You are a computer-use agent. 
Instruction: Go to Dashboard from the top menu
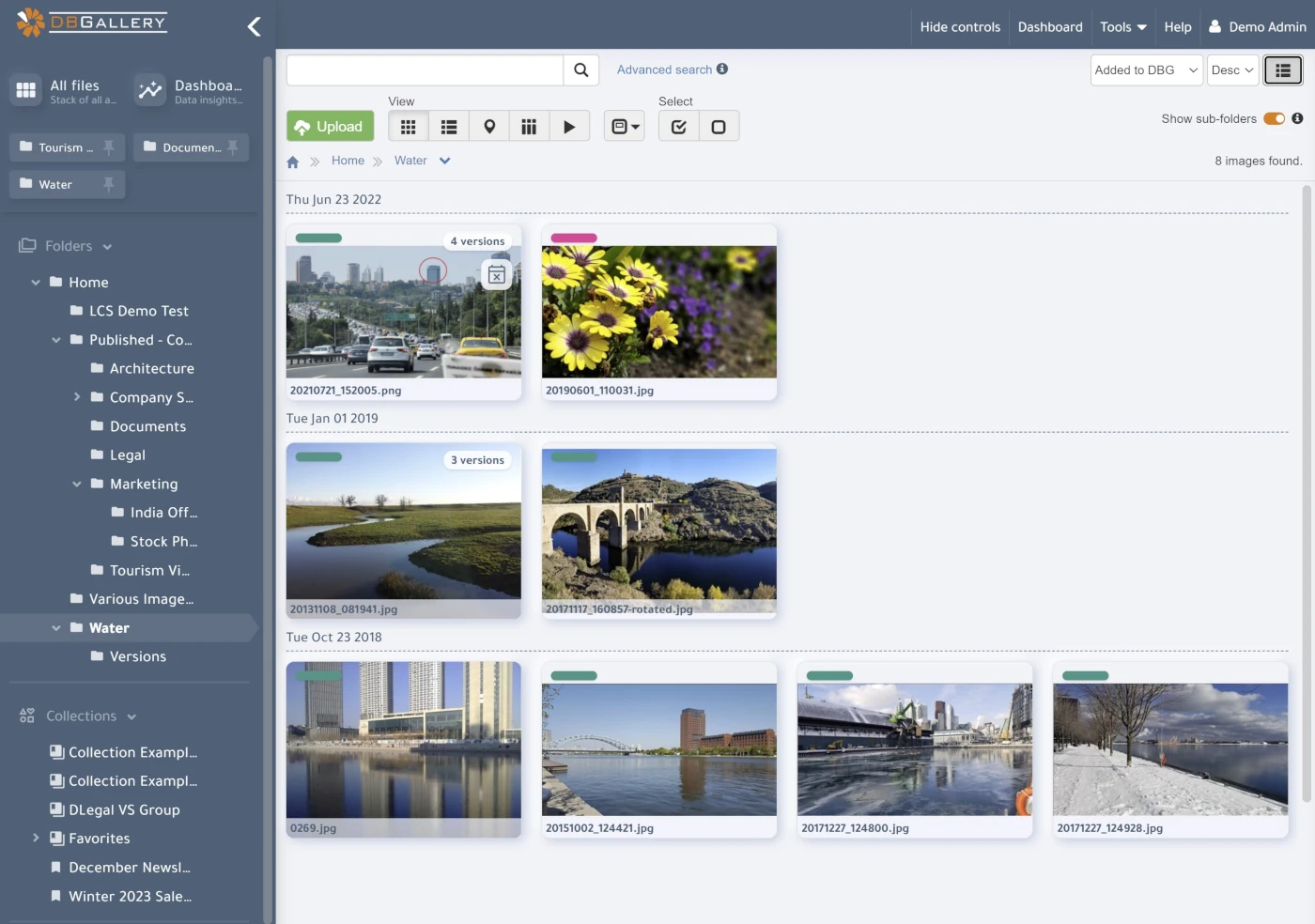click(1049, 26)
